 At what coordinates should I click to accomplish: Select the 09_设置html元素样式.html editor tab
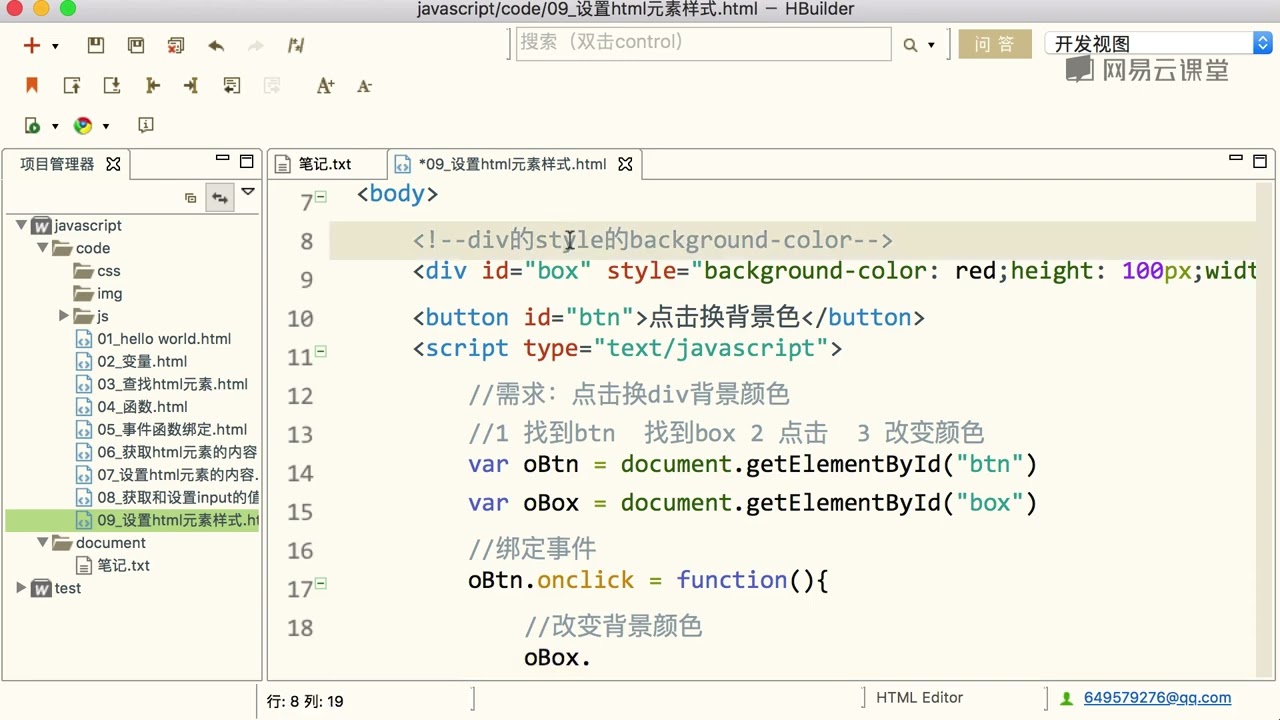pyautogui.click(x=512, y=164)
